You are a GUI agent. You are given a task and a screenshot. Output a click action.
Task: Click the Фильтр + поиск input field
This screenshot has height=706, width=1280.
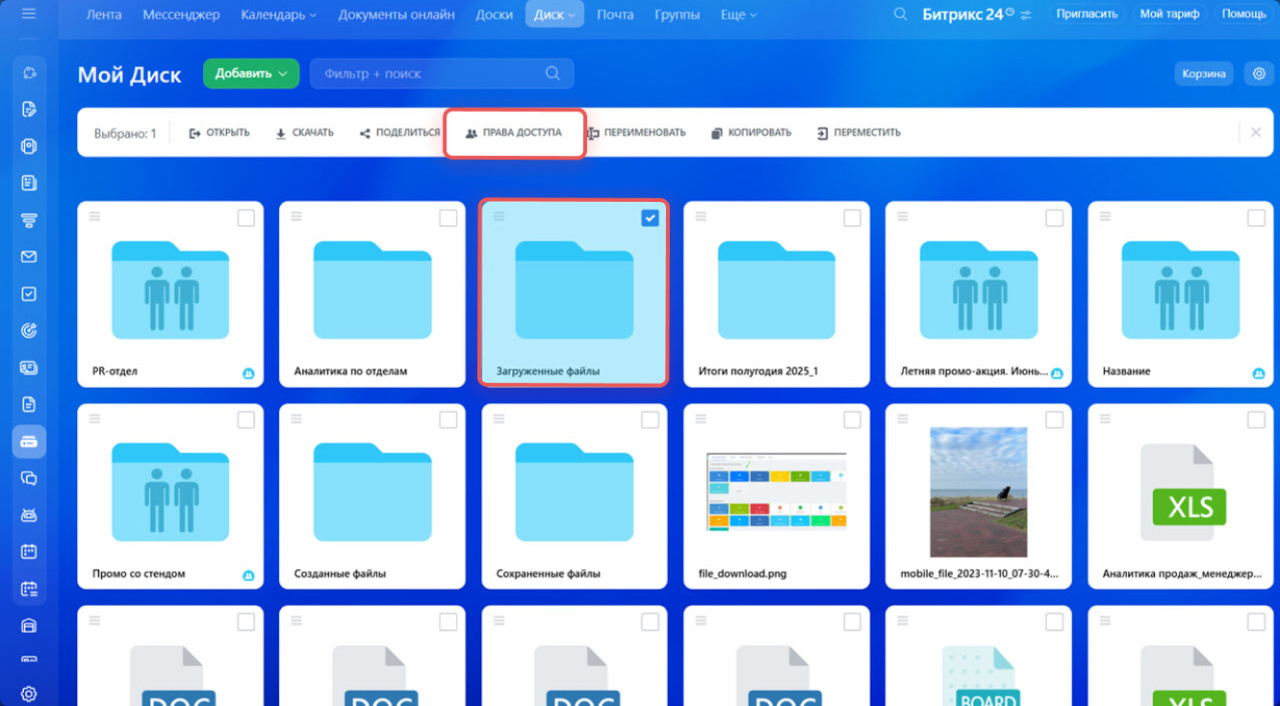(441, 73)
